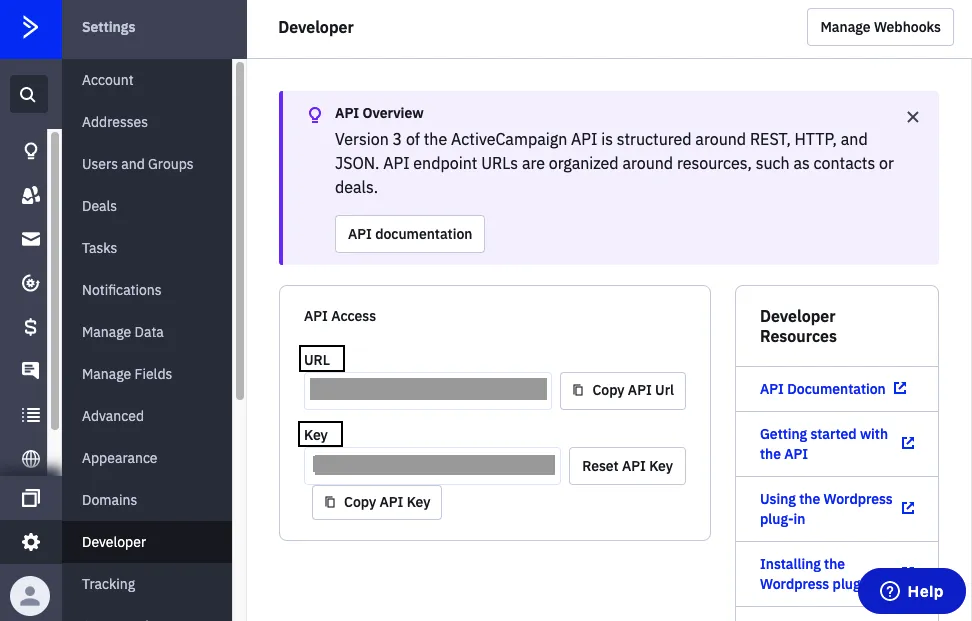Click the API Key field
Image resolution: width=972 pixels, height=621 pixels.
click(x=432, y=466)
